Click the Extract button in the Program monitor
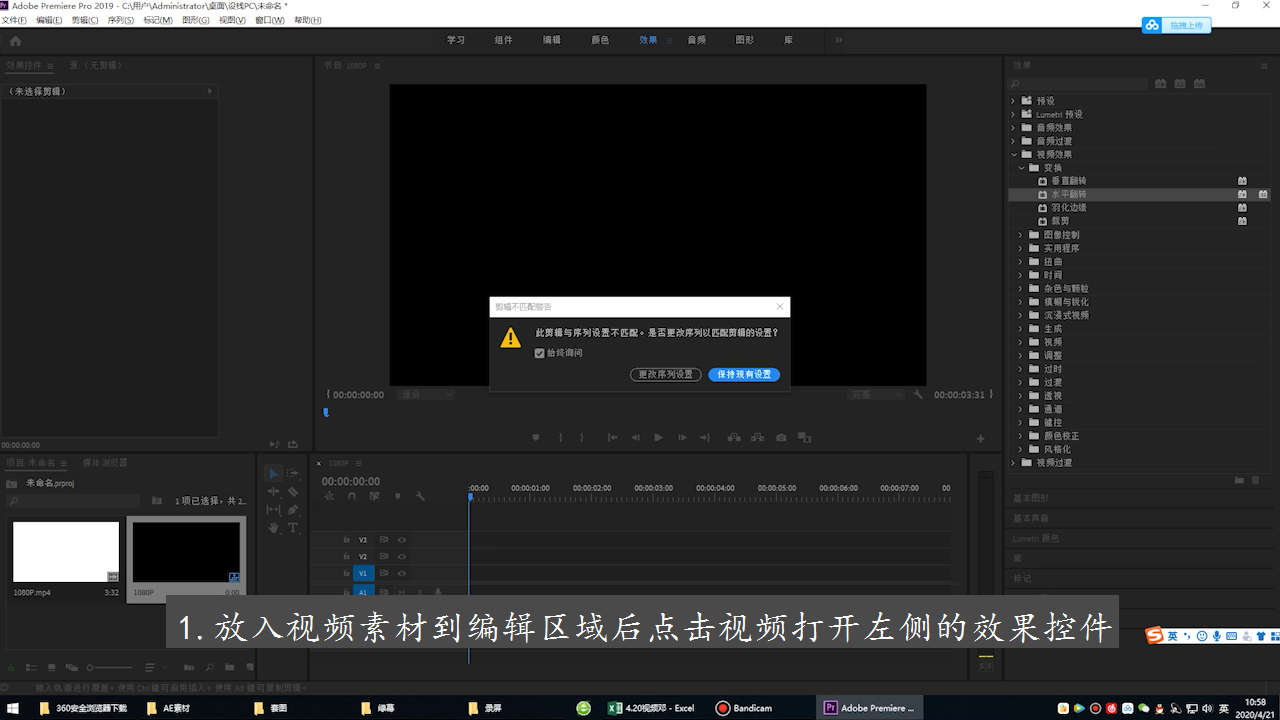Screen dimensions: 1280x720 [x=758, y=437]
